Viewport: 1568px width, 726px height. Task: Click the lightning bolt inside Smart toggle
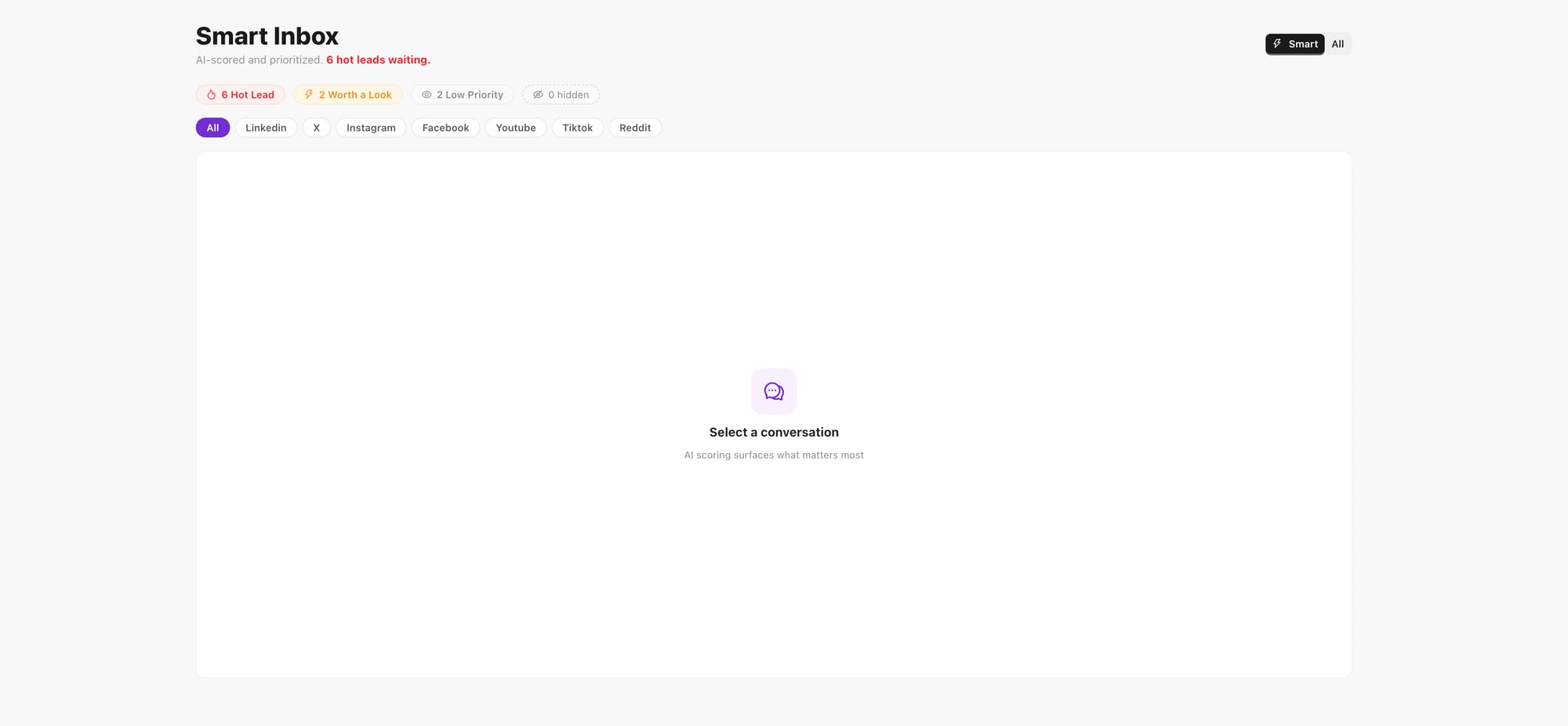[x=1279, y=44]
